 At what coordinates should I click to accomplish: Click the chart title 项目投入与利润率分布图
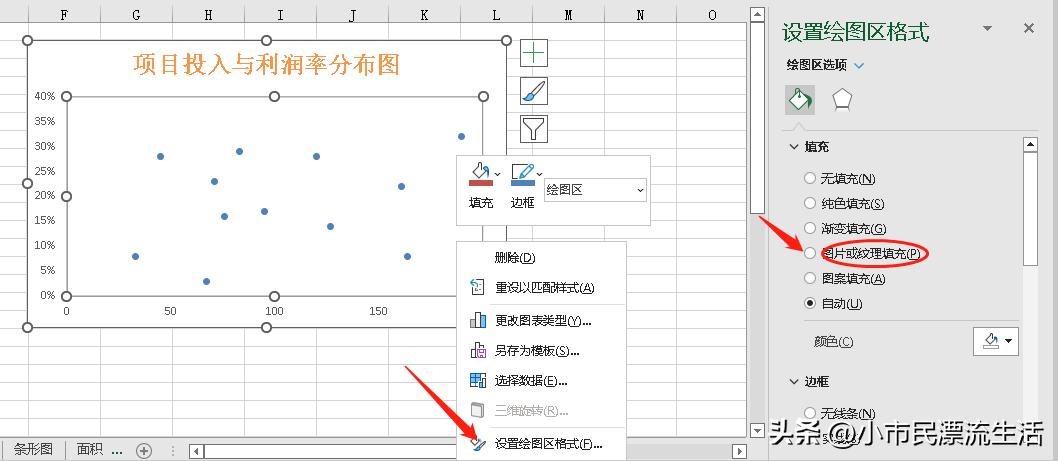(x=267, y=64)
